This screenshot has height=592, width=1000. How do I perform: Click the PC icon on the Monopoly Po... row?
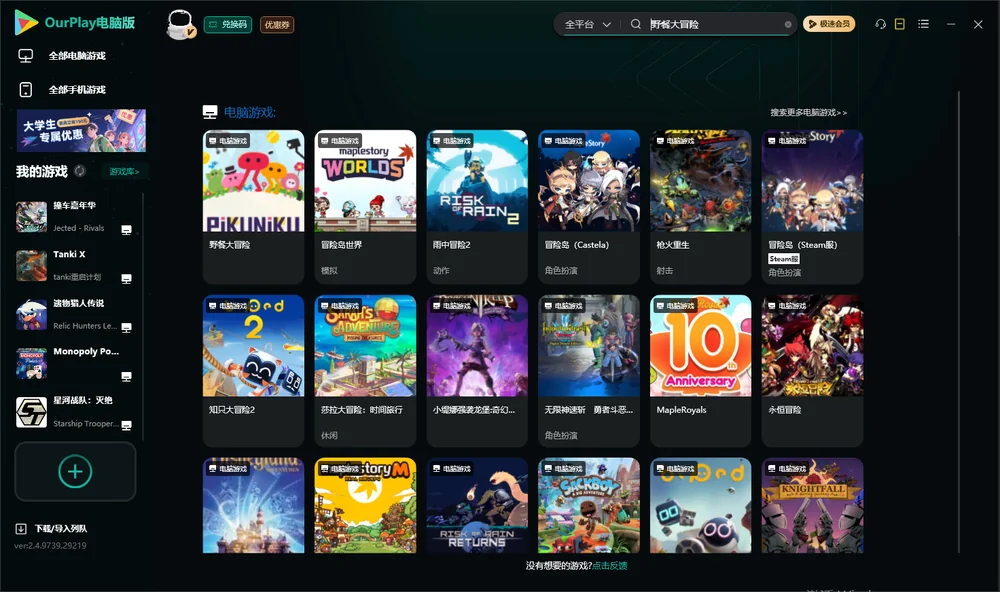pyautogui.click(x=126, y=376)
